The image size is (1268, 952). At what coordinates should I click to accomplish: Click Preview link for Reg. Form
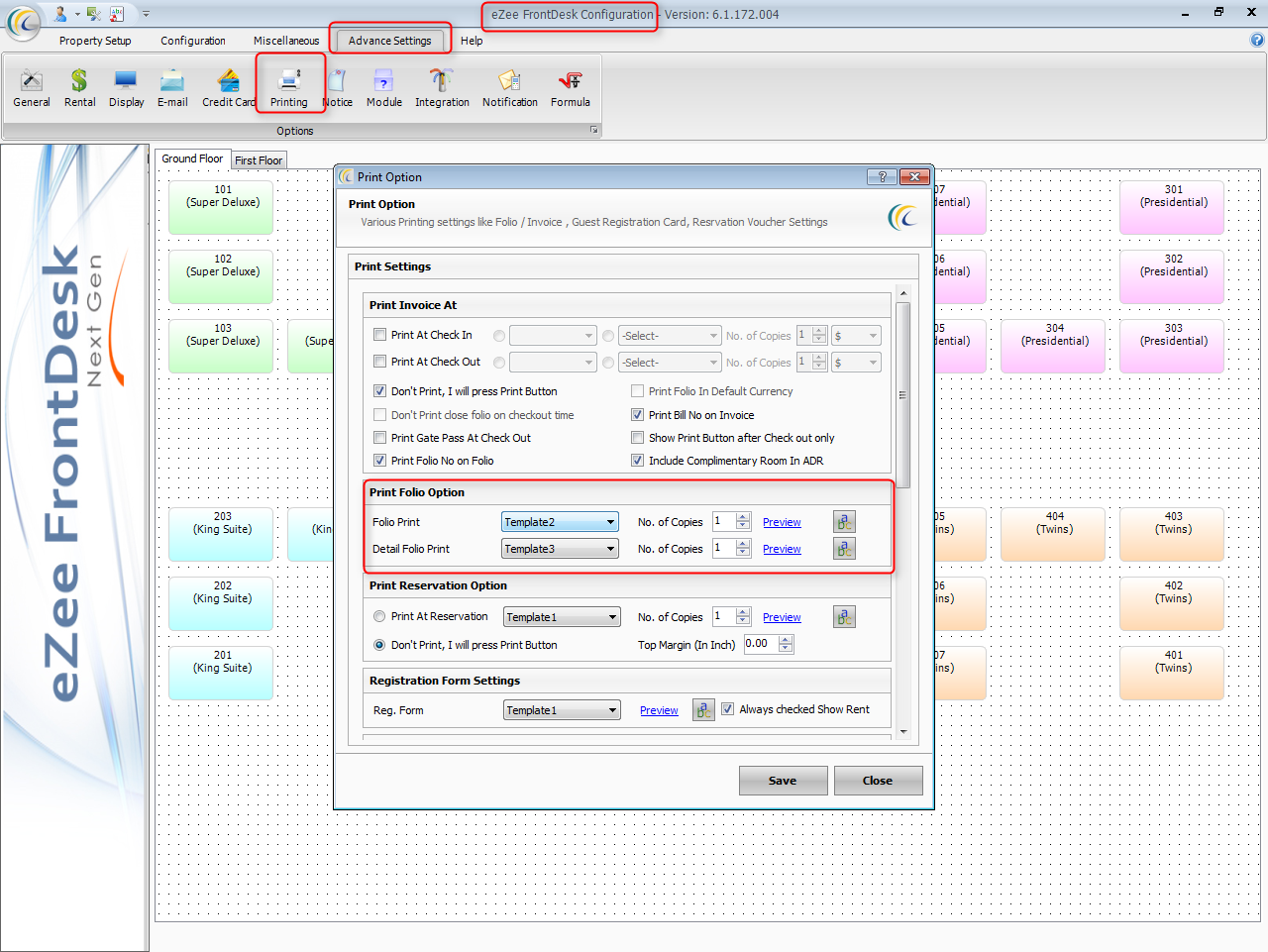(659, 710)
